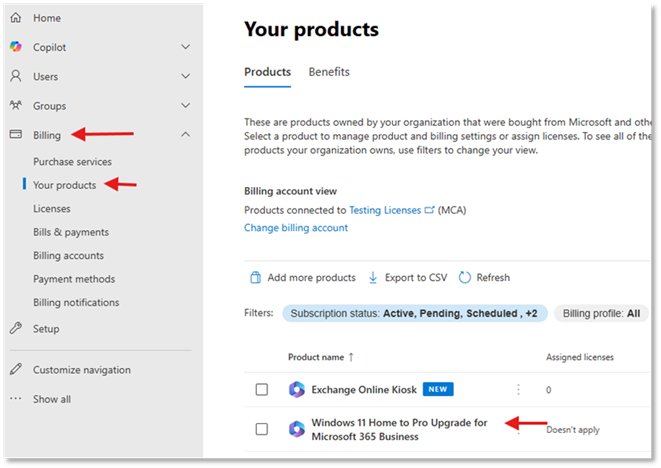Click the Copilot colorful logo icon
The image size is (661, 468).
16,47
